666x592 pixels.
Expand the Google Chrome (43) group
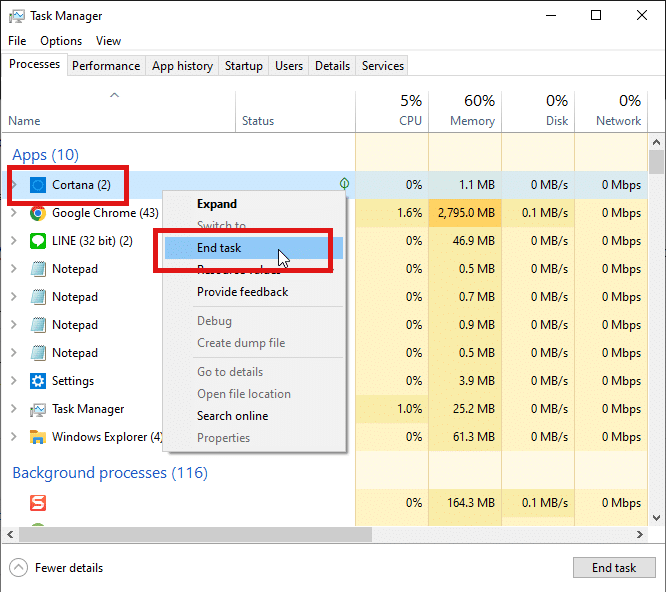pyautogui.click(x=14, y=213)
